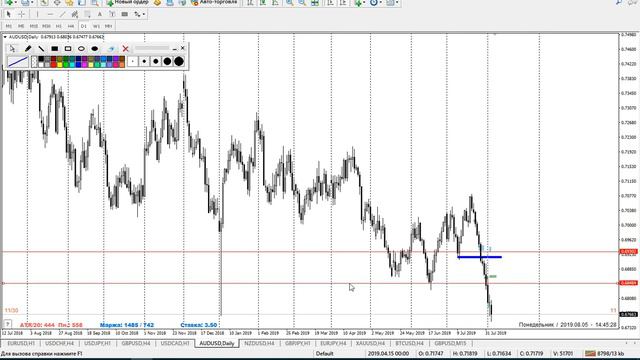Select the blue horizontal line on chart
The height and width of the screenshot is (360, 640).
(x=480, y=257)
